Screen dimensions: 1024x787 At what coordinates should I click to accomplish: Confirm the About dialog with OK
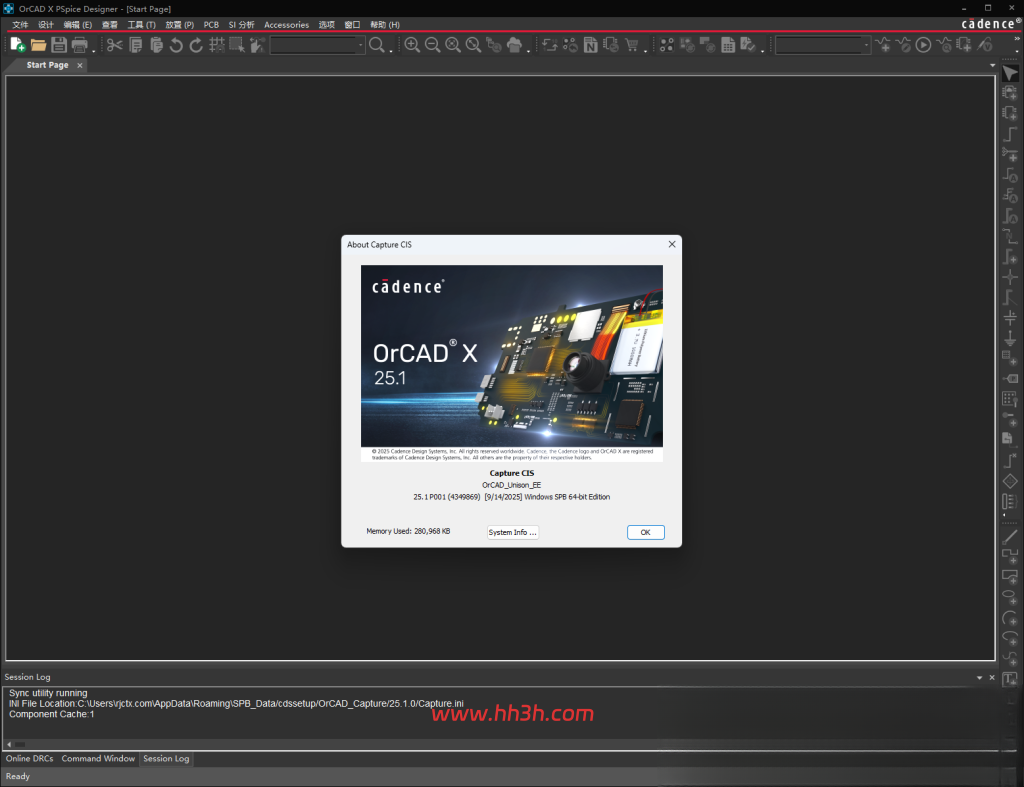(645, 532)
